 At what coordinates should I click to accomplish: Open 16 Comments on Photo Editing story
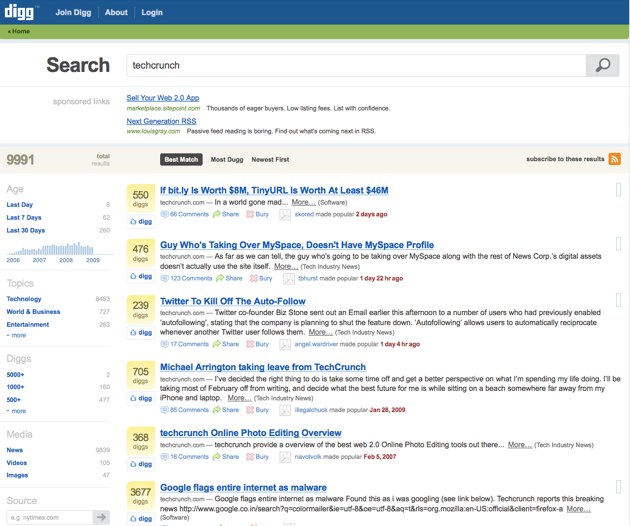coord(185,456)
